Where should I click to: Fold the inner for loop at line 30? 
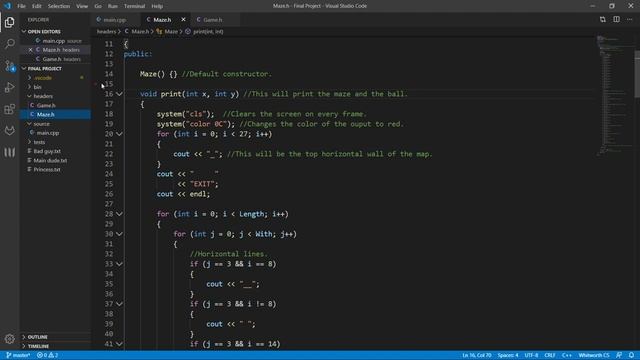coord(119,234)
